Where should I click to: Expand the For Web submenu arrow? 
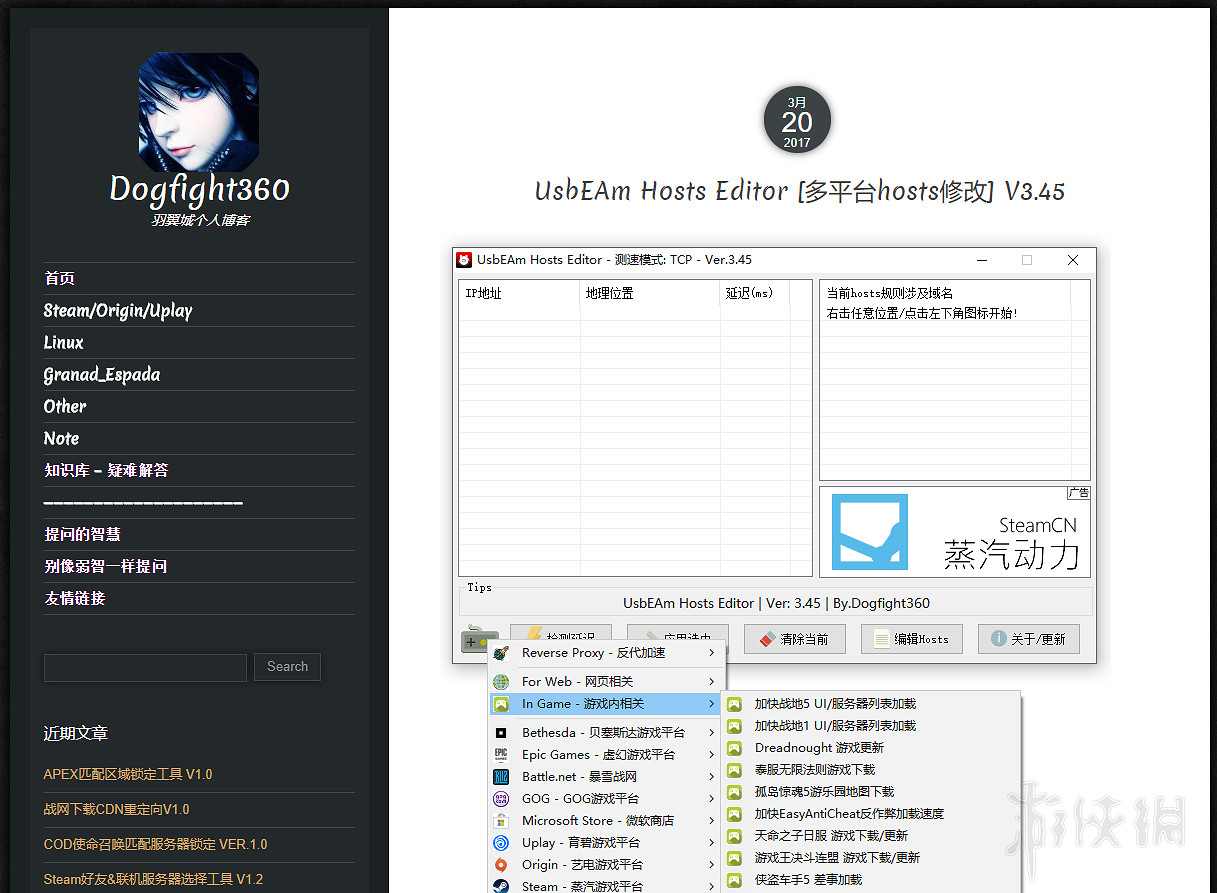coord(712,682)
